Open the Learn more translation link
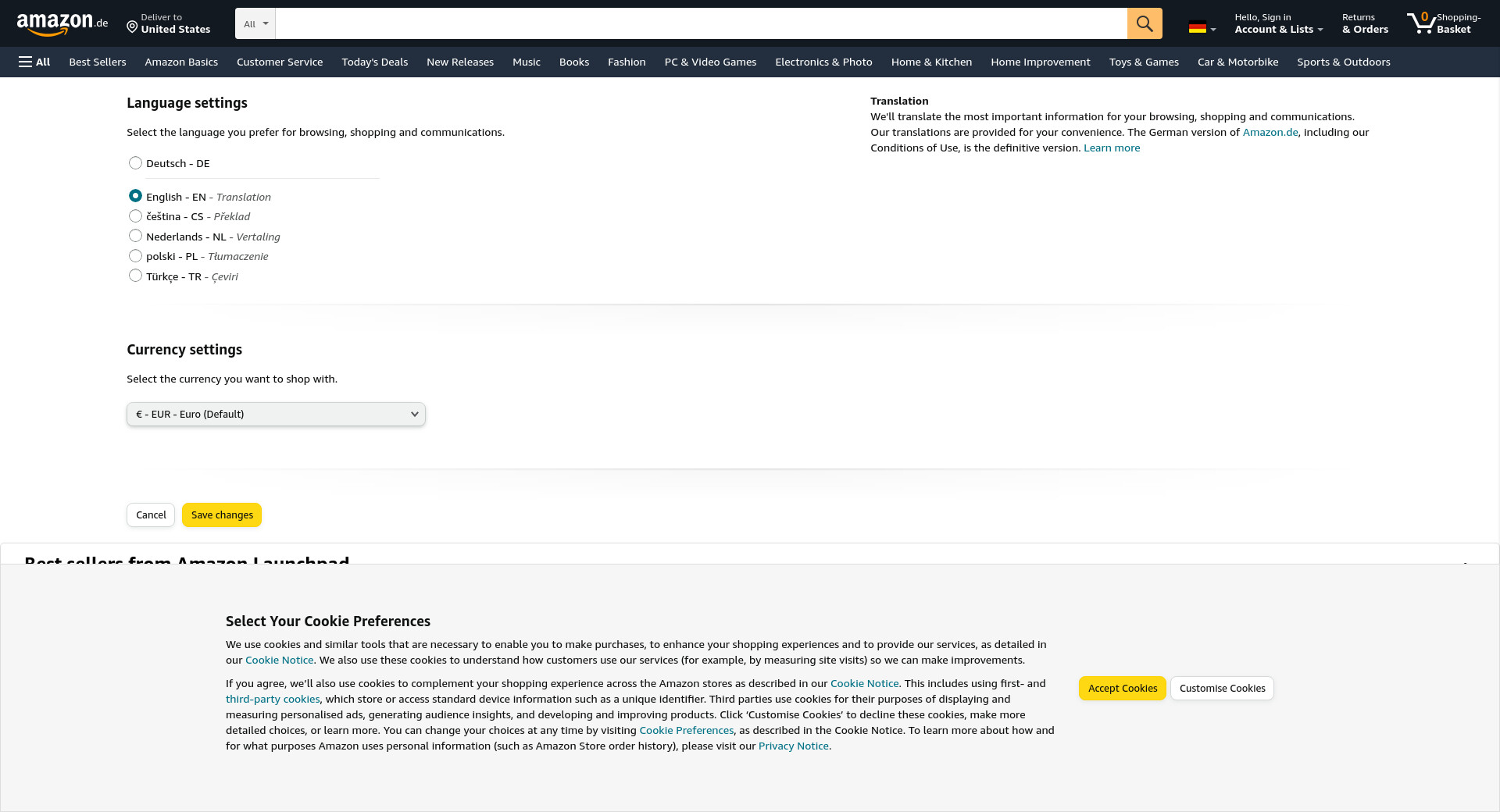The image size is (1500, 812). click(1111, 148)
